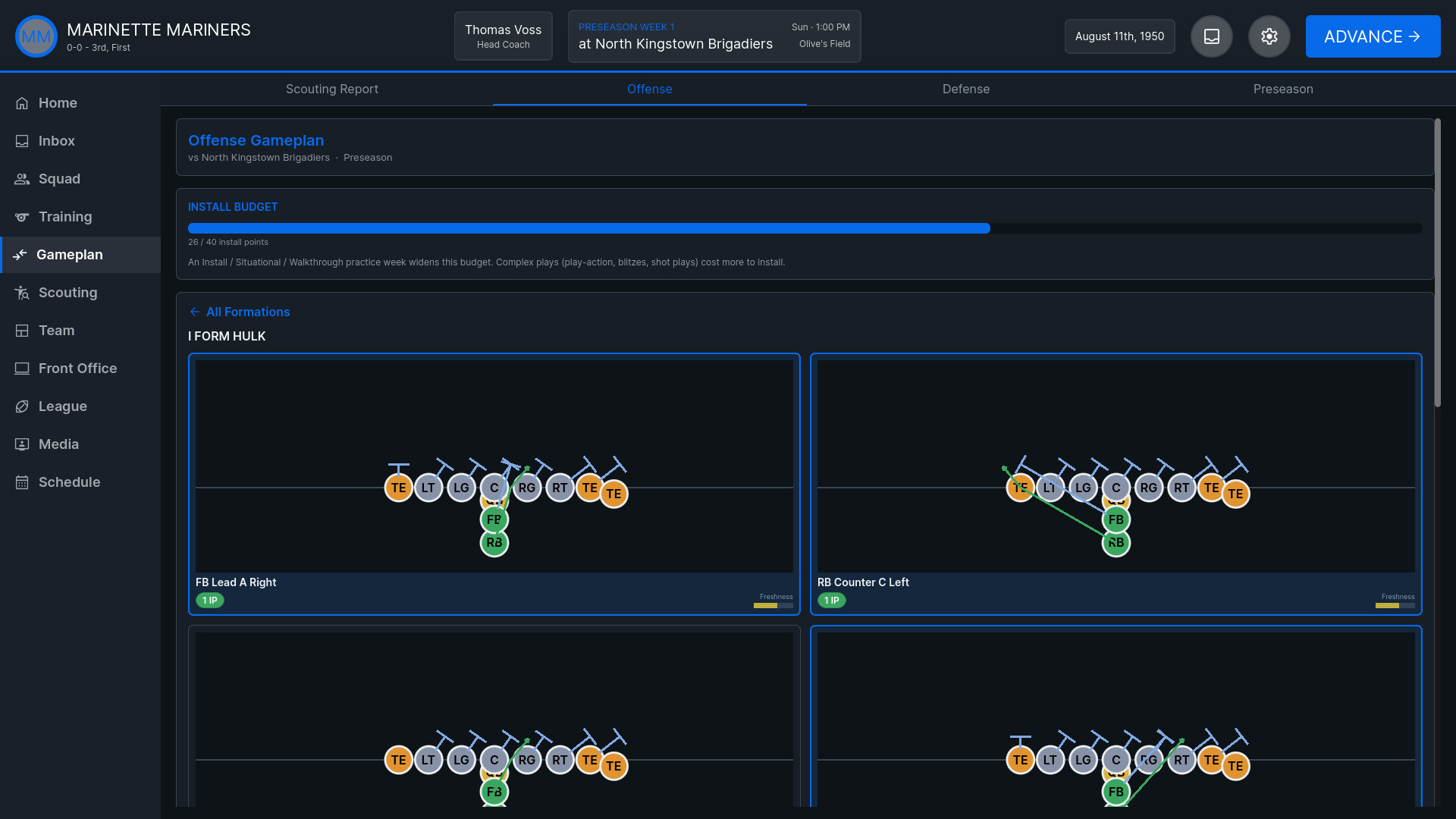1456x819 pixels.
Task: Go to Home in sidebar
Action: (80, 103)
